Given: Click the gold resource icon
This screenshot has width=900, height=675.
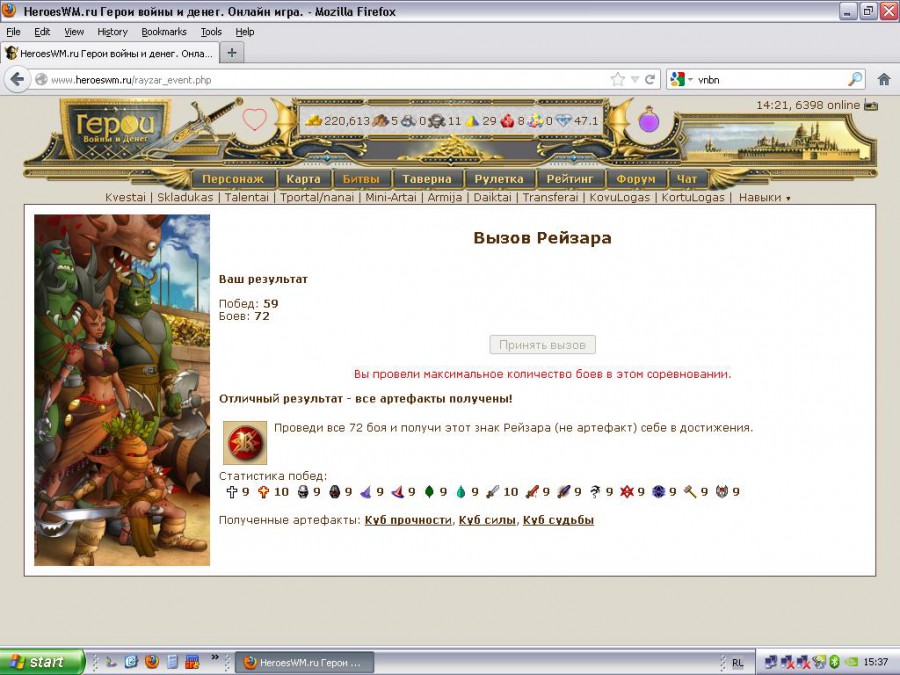Looking at the screenshot, I should [x=313, y=121].
